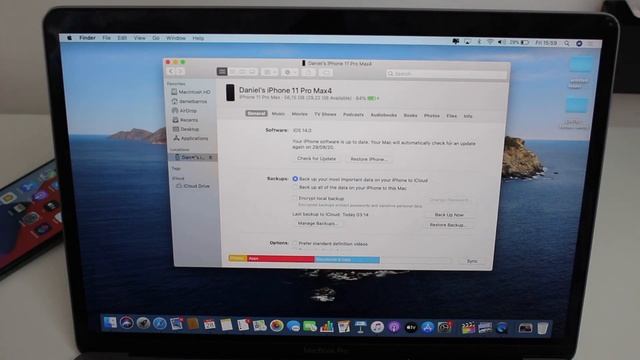Switch to the Photos tab
The width and height of the screenshot is (640, 360).
pyautogui.click(x=432, y=116)
